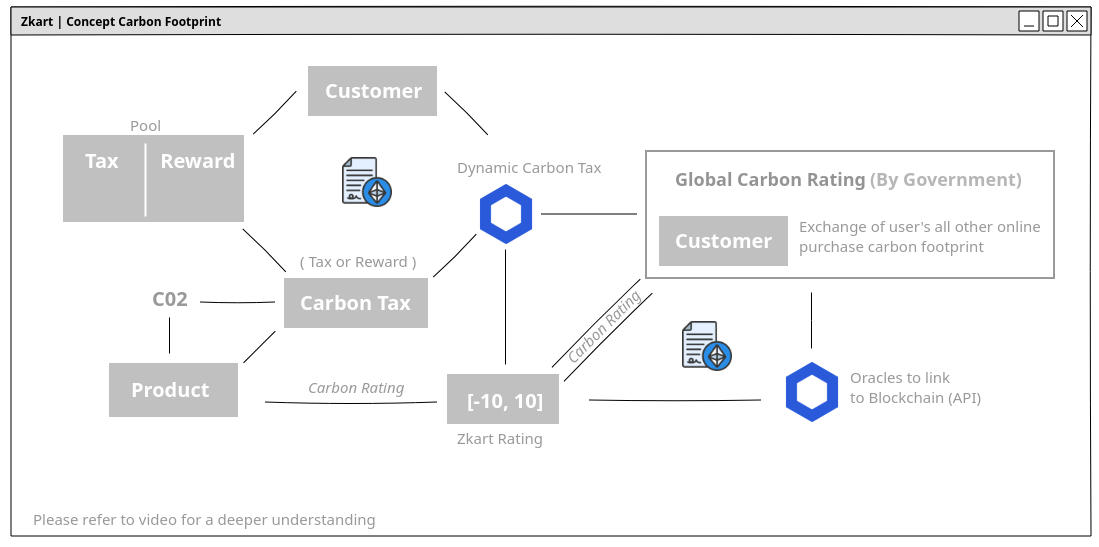
Task: Select the Product box
Action: 173,390
